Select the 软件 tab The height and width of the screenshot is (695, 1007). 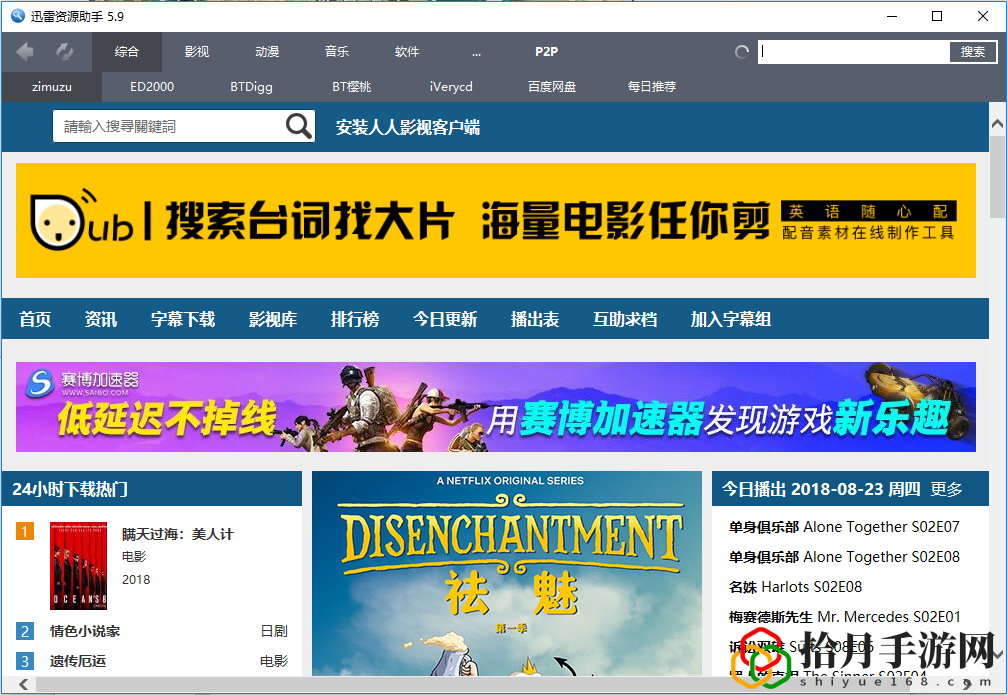pyautogui.click(x=407, y=51)
